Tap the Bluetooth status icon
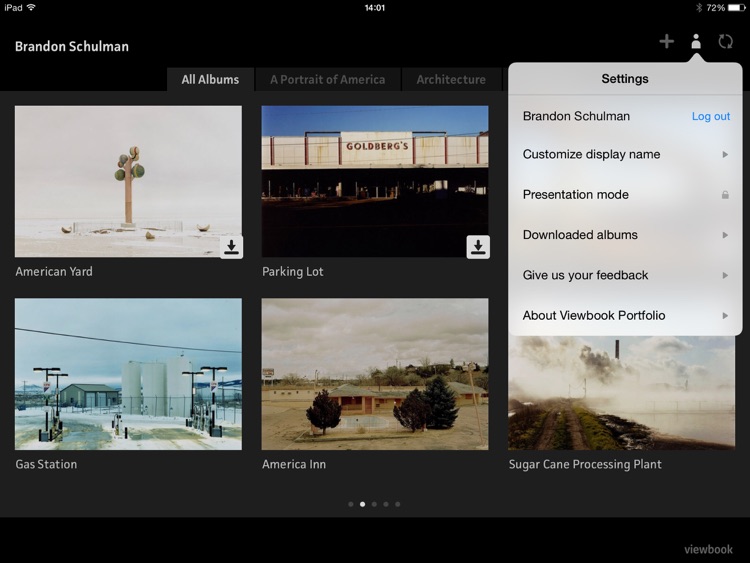Image resolution: width=750 pixels, height=563 pixels. coord(698,8)
